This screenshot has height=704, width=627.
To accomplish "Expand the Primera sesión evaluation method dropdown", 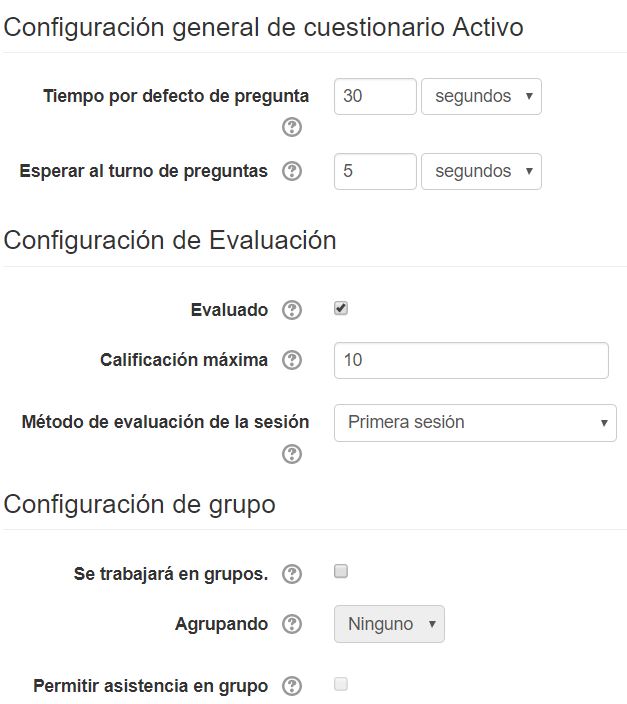I will point(475,422).
